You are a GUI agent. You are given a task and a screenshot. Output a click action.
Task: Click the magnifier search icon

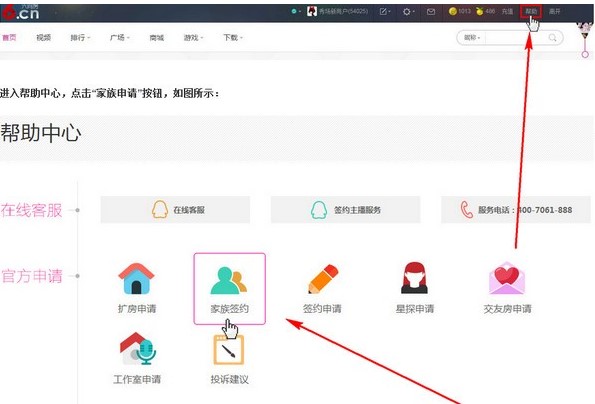[x=552, y=38]
